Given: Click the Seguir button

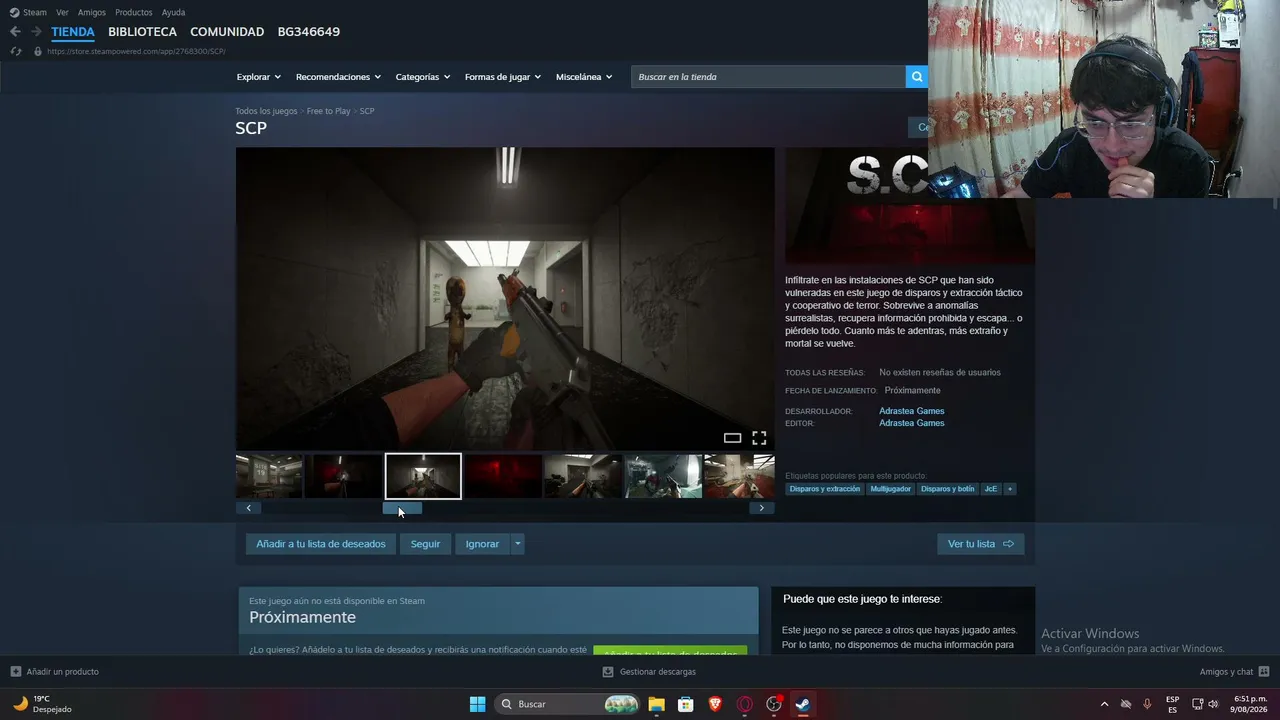Looking at the screenshot, I should (425, 544).
